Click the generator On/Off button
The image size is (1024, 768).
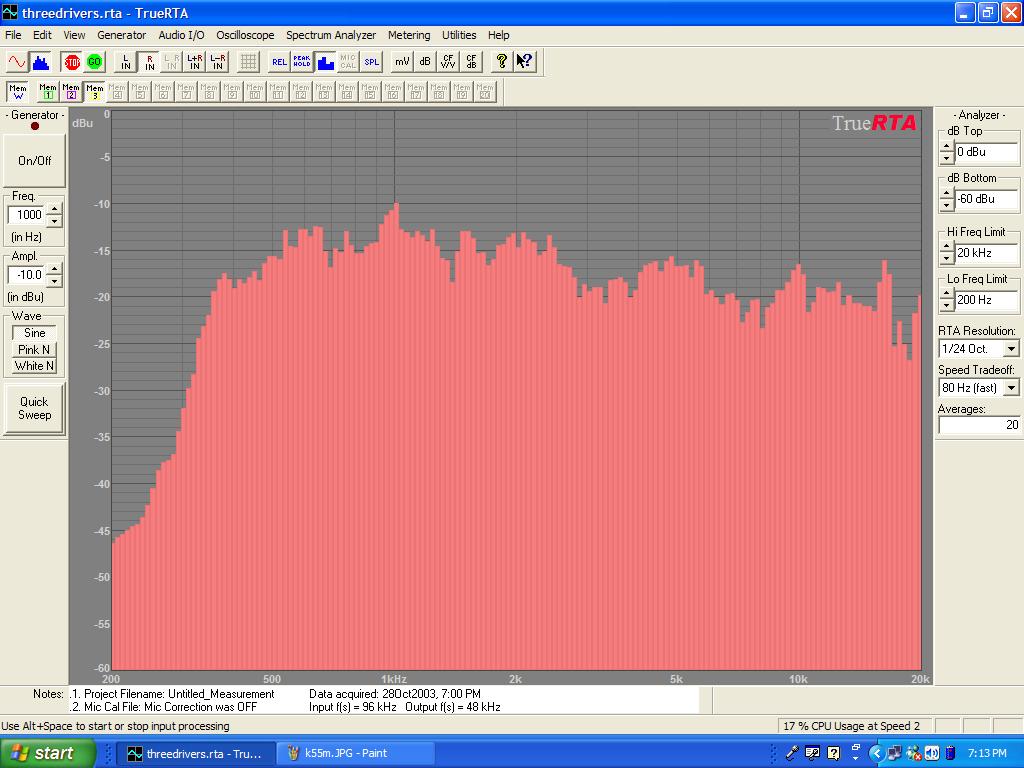[34, 161]
